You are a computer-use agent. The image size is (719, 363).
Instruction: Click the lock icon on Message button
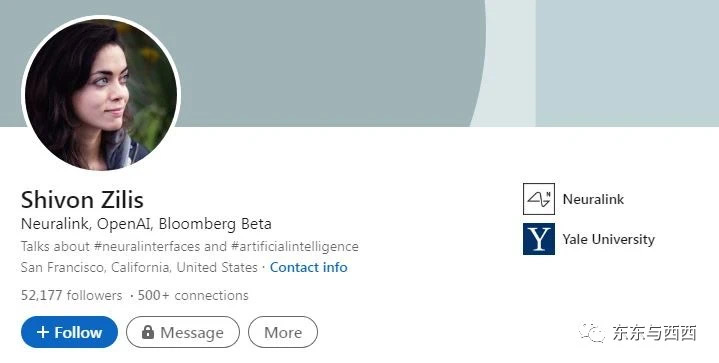[148, 332]
